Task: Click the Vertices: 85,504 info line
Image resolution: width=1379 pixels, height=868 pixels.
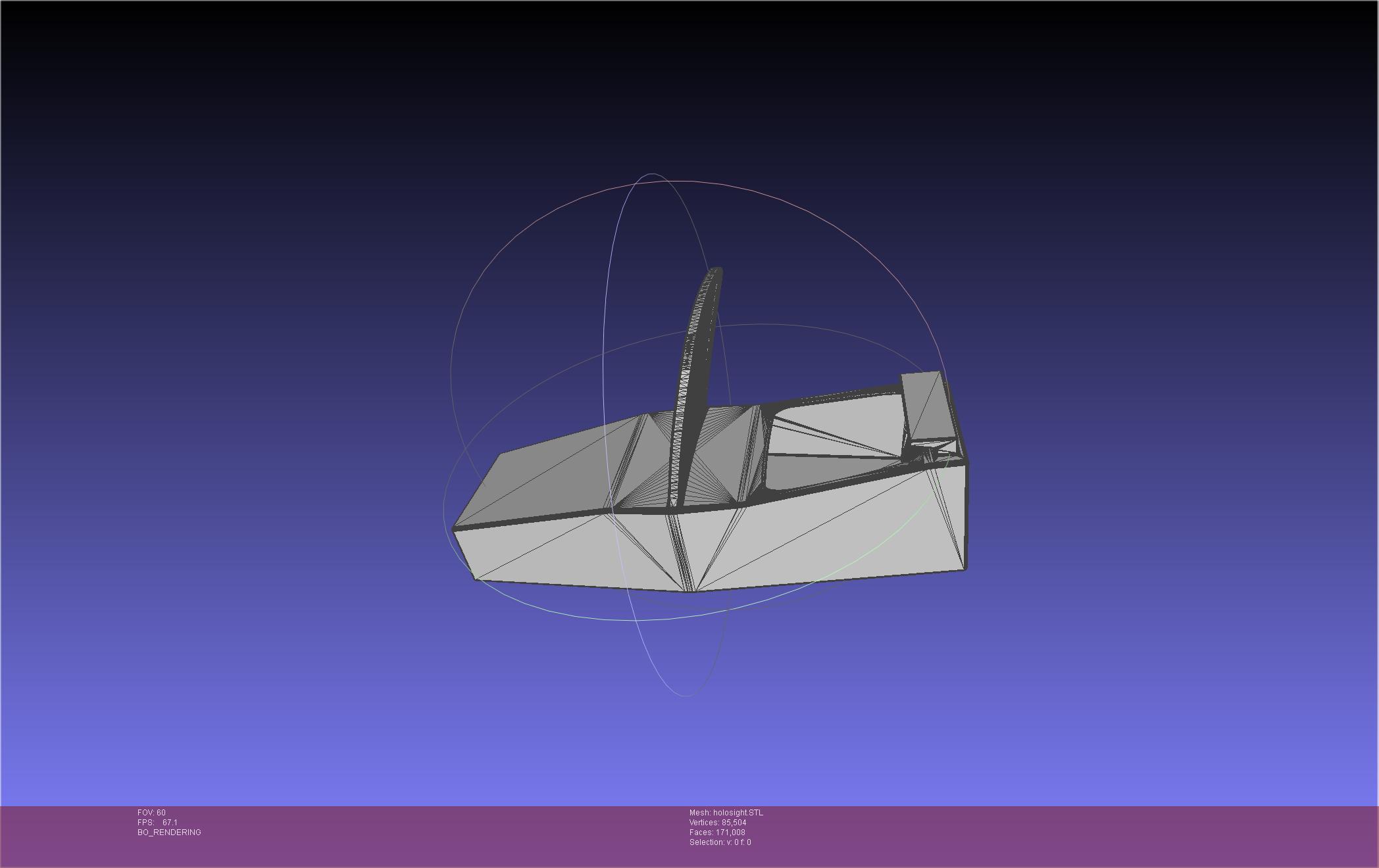Action: pyautogui.click(x=717, y=823)
